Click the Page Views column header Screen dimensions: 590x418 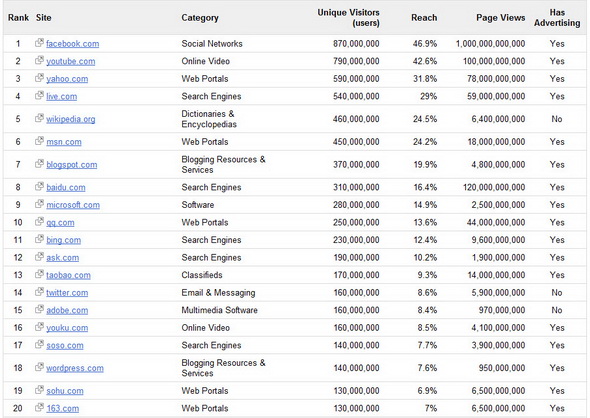(x=500, y=17)
